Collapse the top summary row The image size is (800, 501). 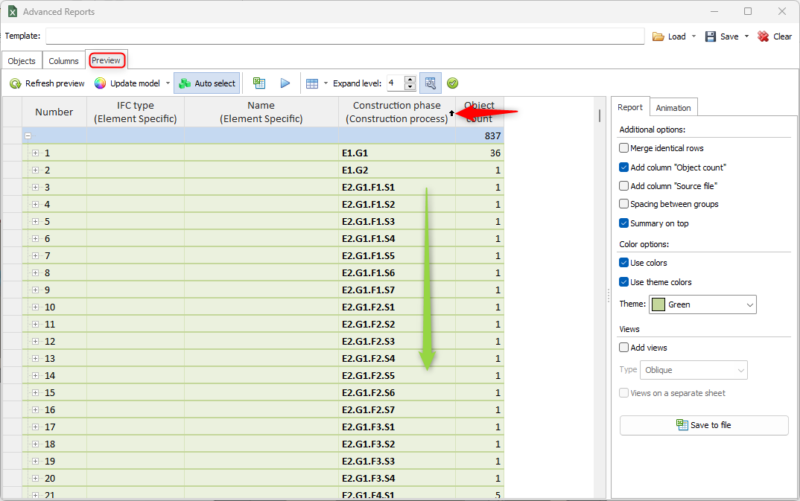point(28,136)
